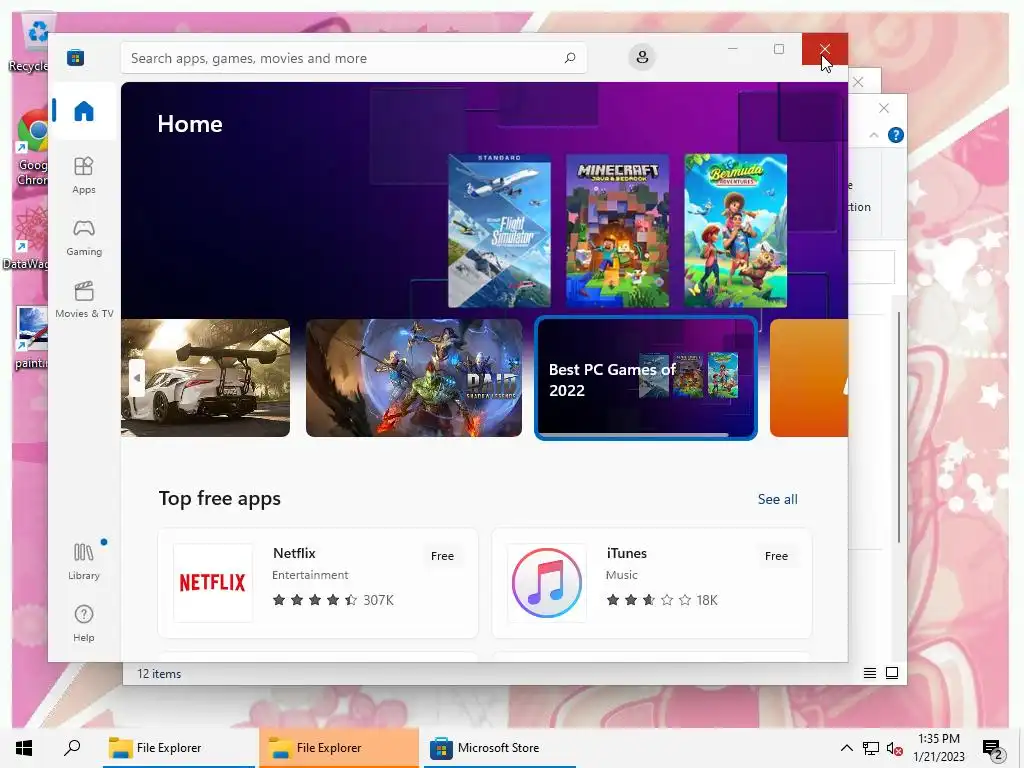Open the Google Chrome desktop shortcut
Viewport: 1024px width, 768px height.
click(x=31, y=148)
